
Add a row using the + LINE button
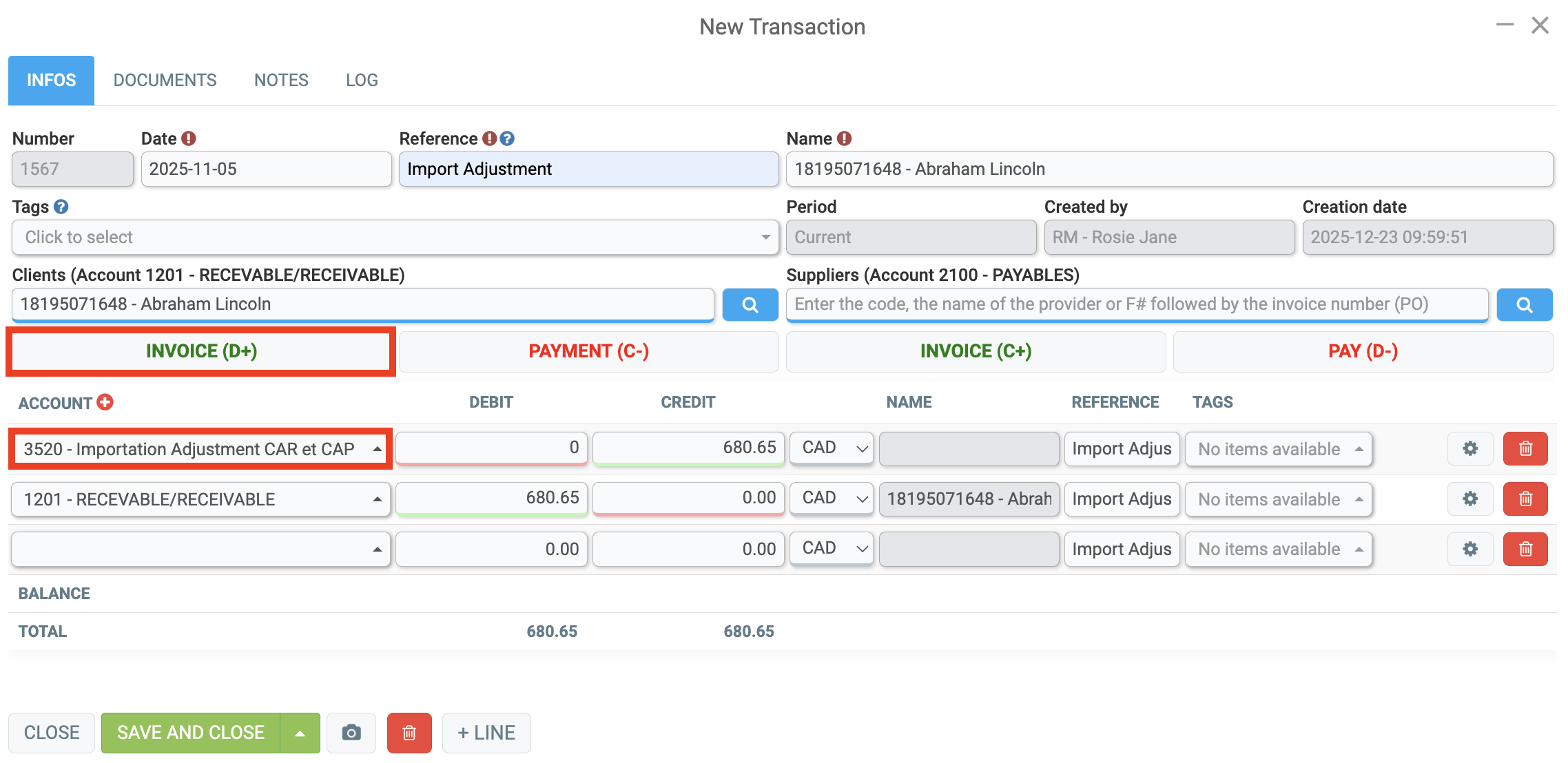(486, 733)
